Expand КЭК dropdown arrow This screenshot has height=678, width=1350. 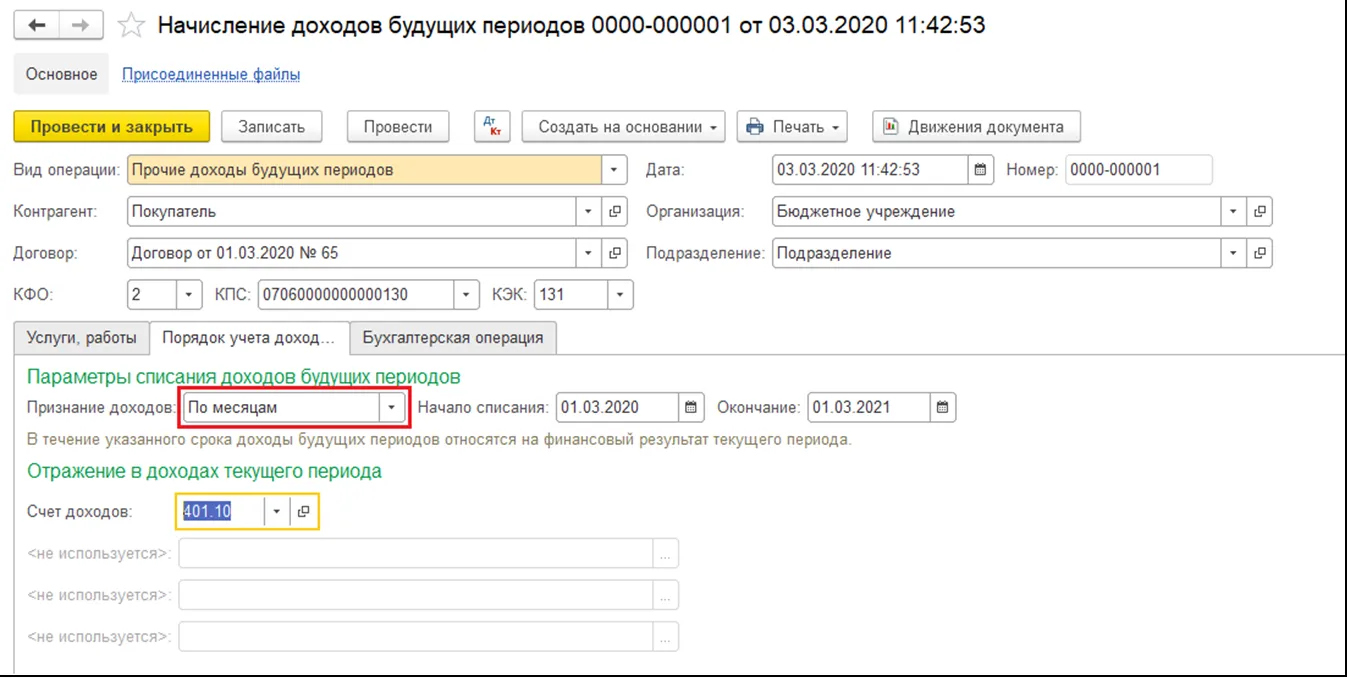coord(621,295)
